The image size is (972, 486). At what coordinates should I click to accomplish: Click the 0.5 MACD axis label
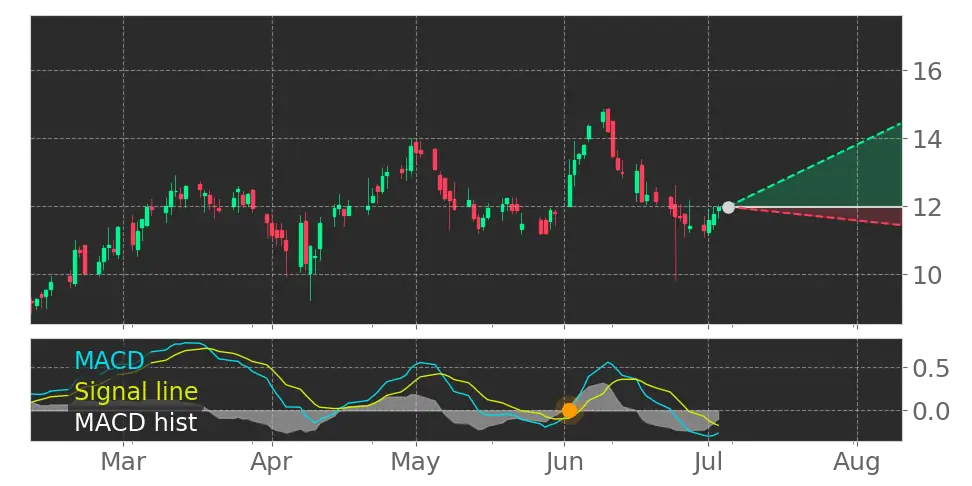tap(930, 369)
